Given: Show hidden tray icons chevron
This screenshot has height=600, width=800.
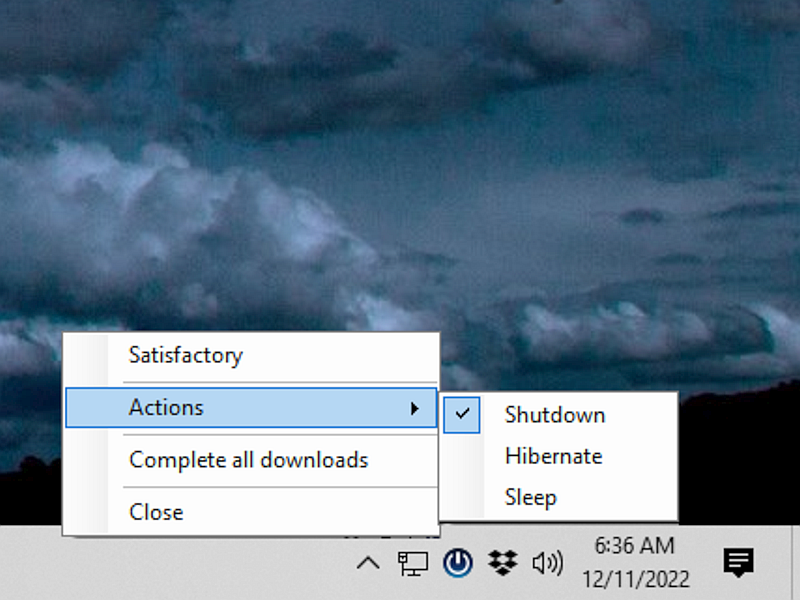Looking at the screenshot, I should tap(368, 563).
